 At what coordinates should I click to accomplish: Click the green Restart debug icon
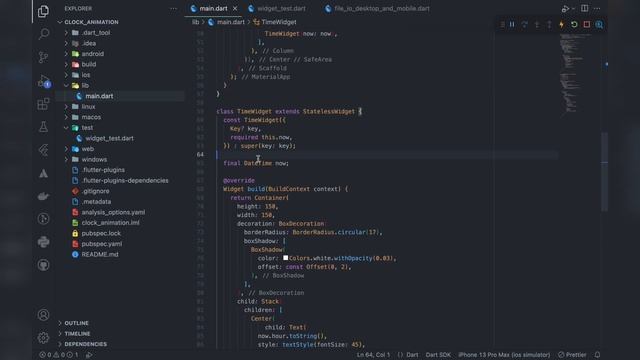(x=574, y=24)
